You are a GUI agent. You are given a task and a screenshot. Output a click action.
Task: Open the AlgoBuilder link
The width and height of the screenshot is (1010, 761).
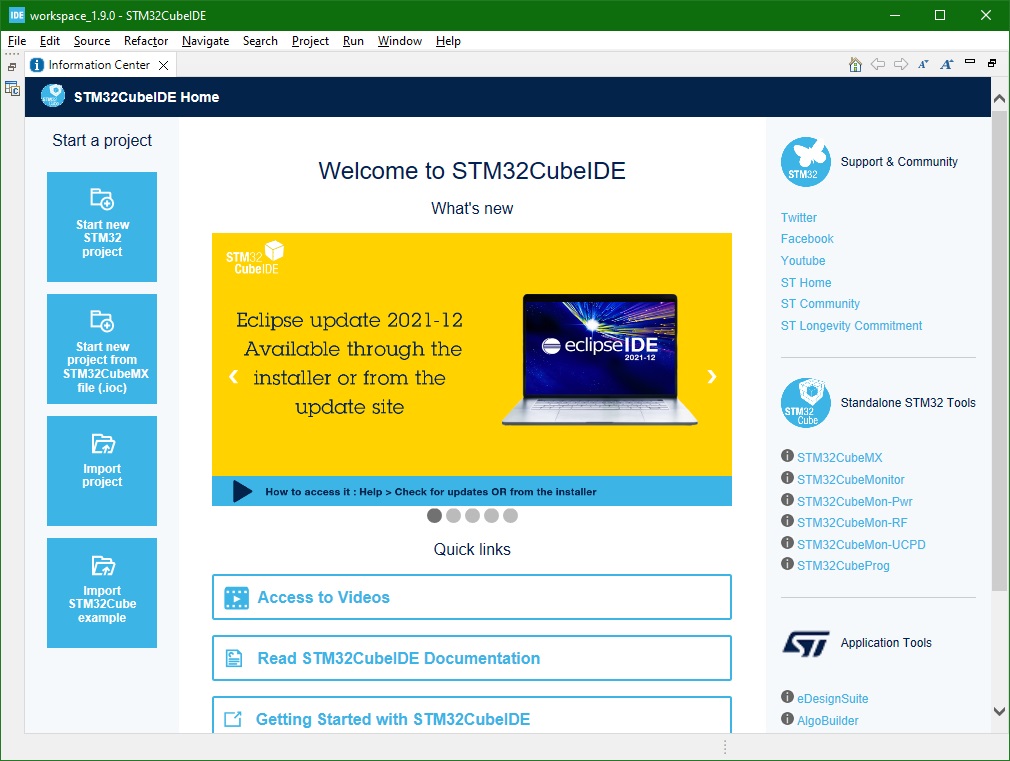tap(827, 721)
